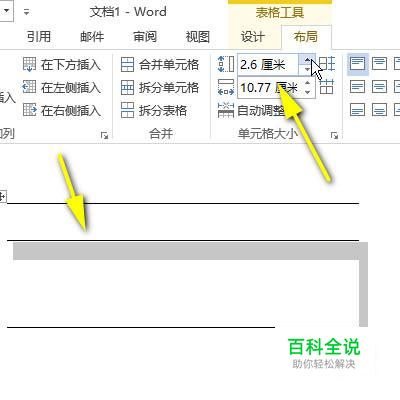The width and height of the screenshot is (400, 400).
Task: Select the 布局 table tools tab
Action: tap(306, 36)
